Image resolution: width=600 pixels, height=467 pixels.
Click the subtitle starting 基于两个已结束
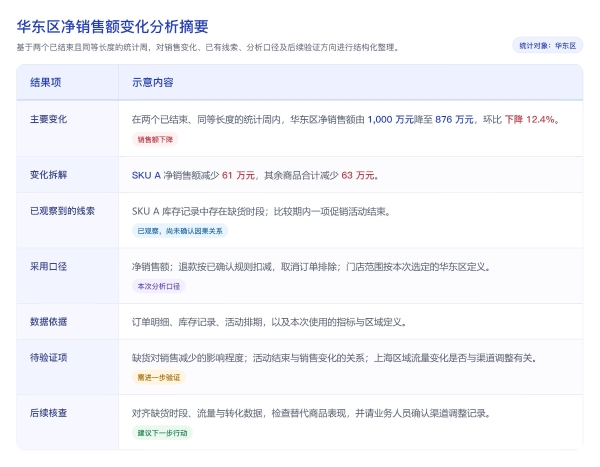click(208, 47)
